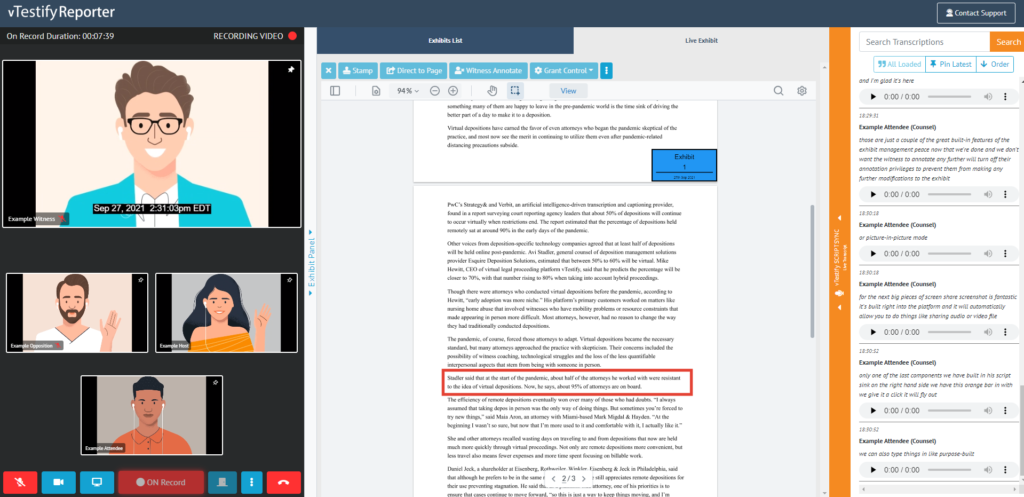
Task: Click the All Loaded filter button
Action: pyautogui.click(x=899, y=64)
